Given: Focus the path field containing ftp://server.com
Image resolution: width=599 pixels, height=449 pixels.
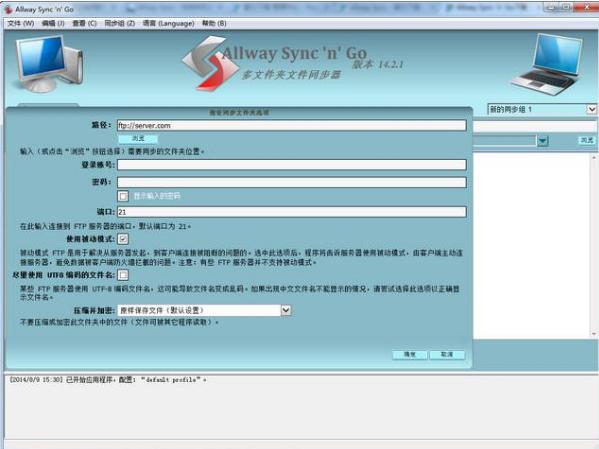Looking at the screenshot, I should point(291,125).
